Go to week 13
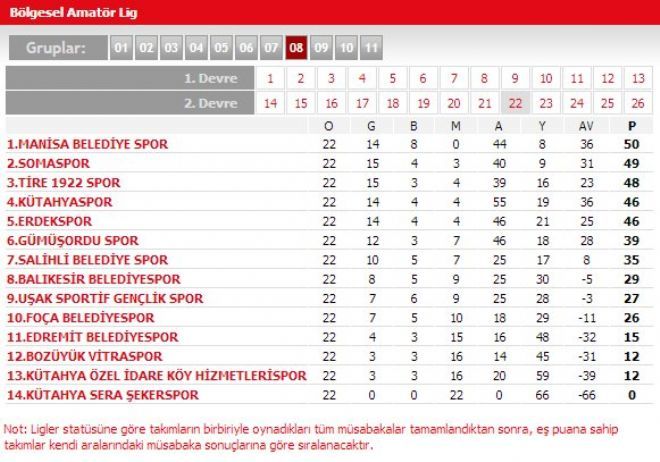Image resolution: width=660 pixels, height=462 pixels. click(638, 78)
